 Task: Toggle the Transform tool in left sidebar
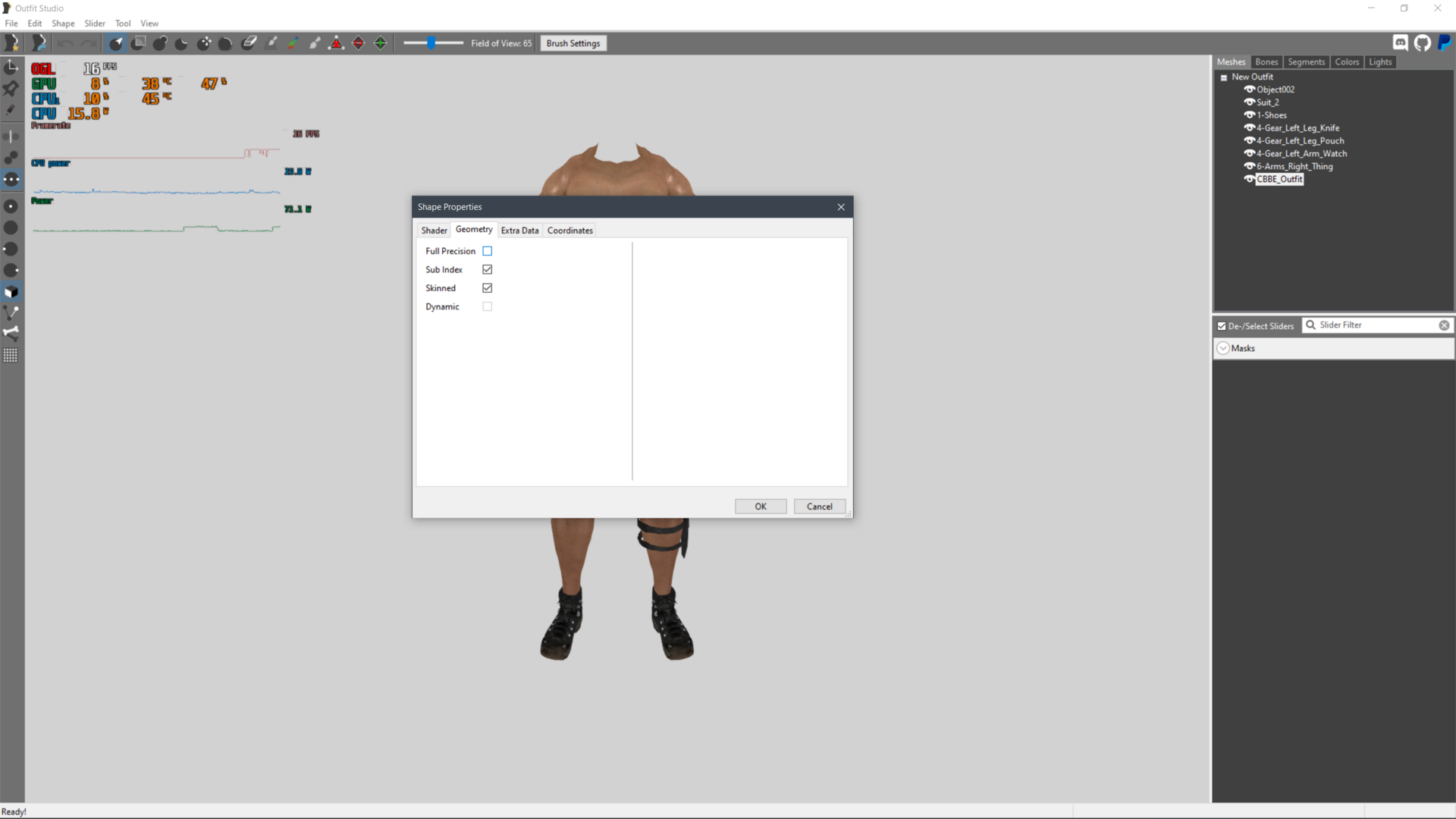11,67
